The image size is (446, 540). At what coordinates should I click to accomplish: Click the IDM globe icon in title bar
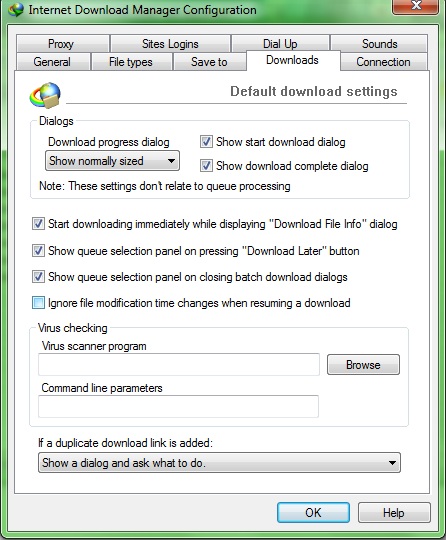point(16,10)
